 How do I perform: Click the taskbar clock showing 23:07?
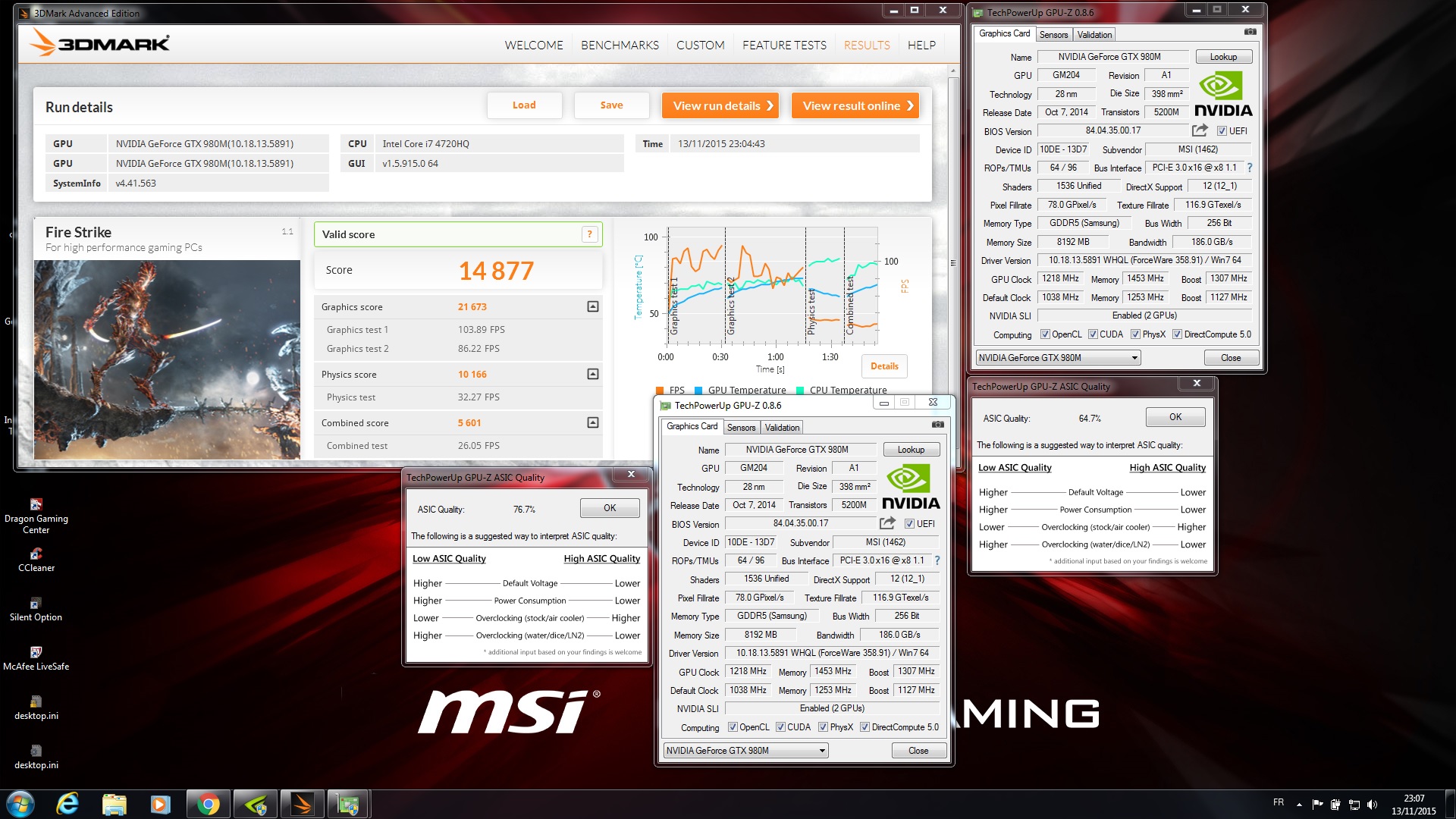(1414, 805)
